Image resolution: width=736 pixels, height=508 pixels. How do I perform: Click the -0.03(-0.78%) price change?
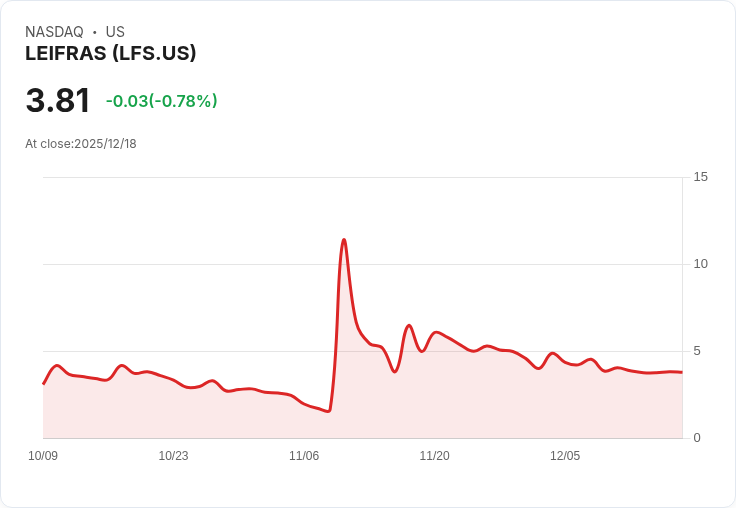point(161,101)
